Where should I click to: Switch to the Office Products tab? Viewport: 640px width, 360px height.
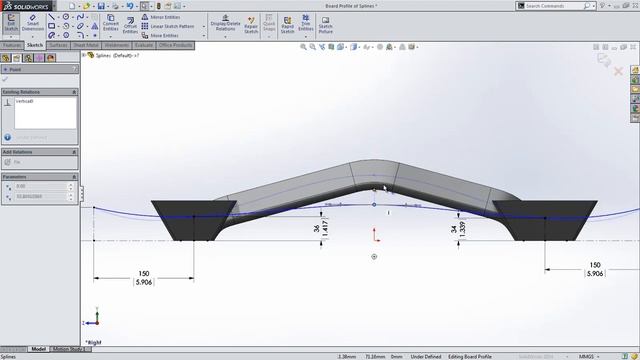pos(175,45)
